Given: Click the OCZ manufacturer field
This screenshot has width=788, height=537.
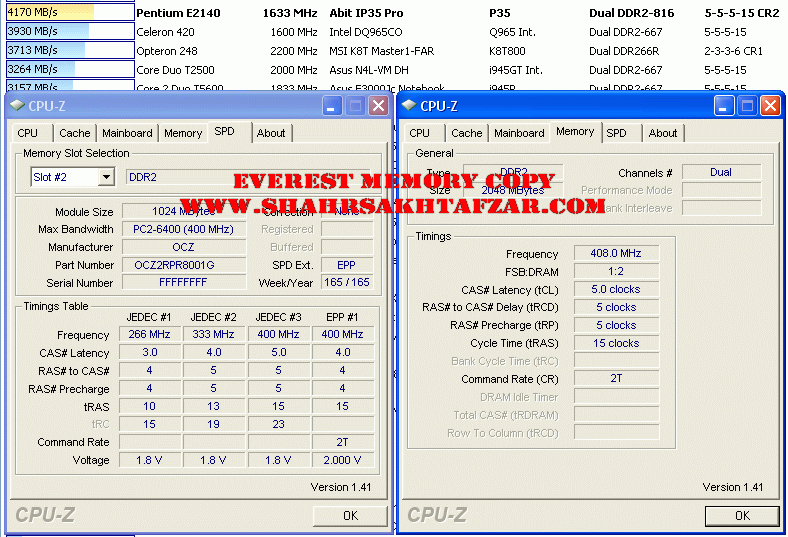Looking at the screenshot, I should [x=183, y=247].
